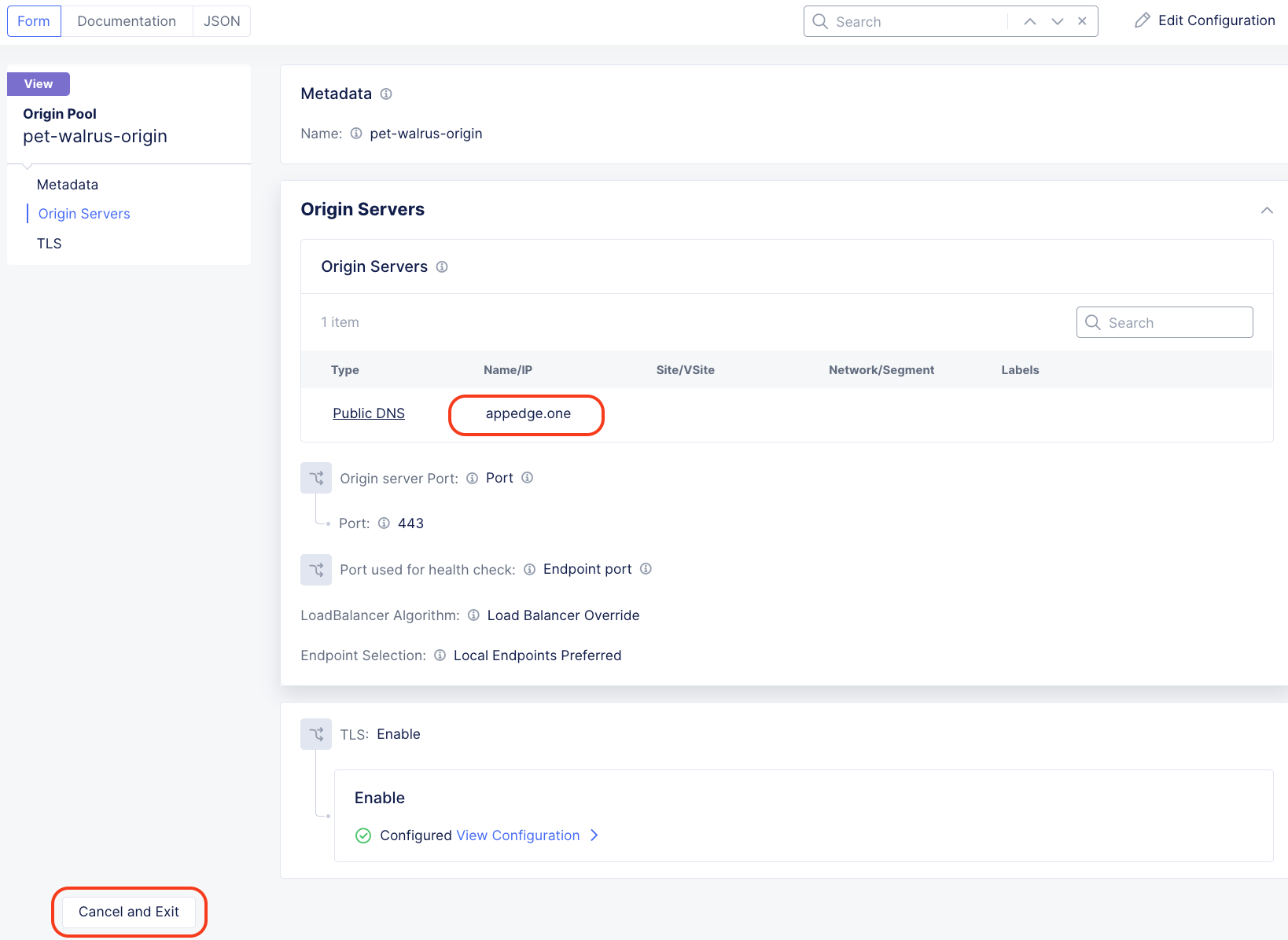Click the info icon next to Metadata heading

coord(386,94)
